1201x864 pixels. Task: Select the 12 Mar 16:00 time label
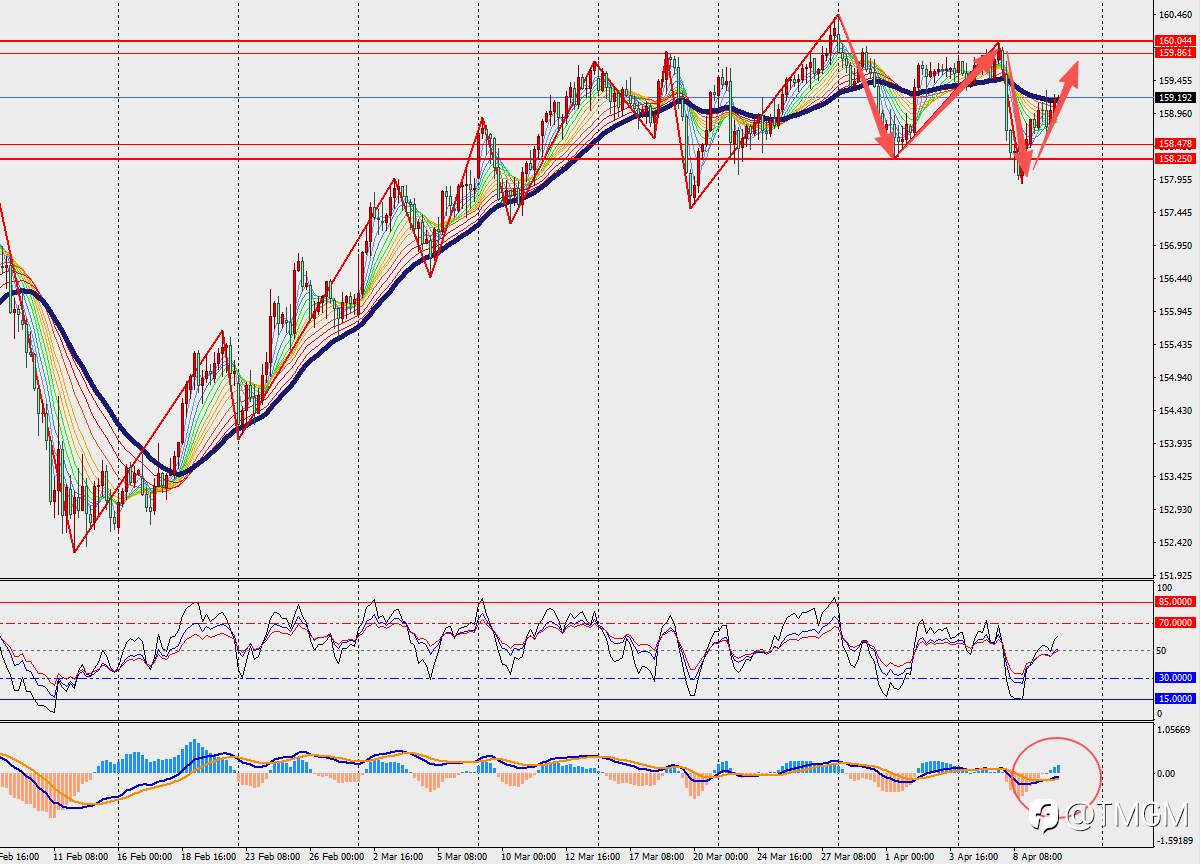[x=592, y=857]
